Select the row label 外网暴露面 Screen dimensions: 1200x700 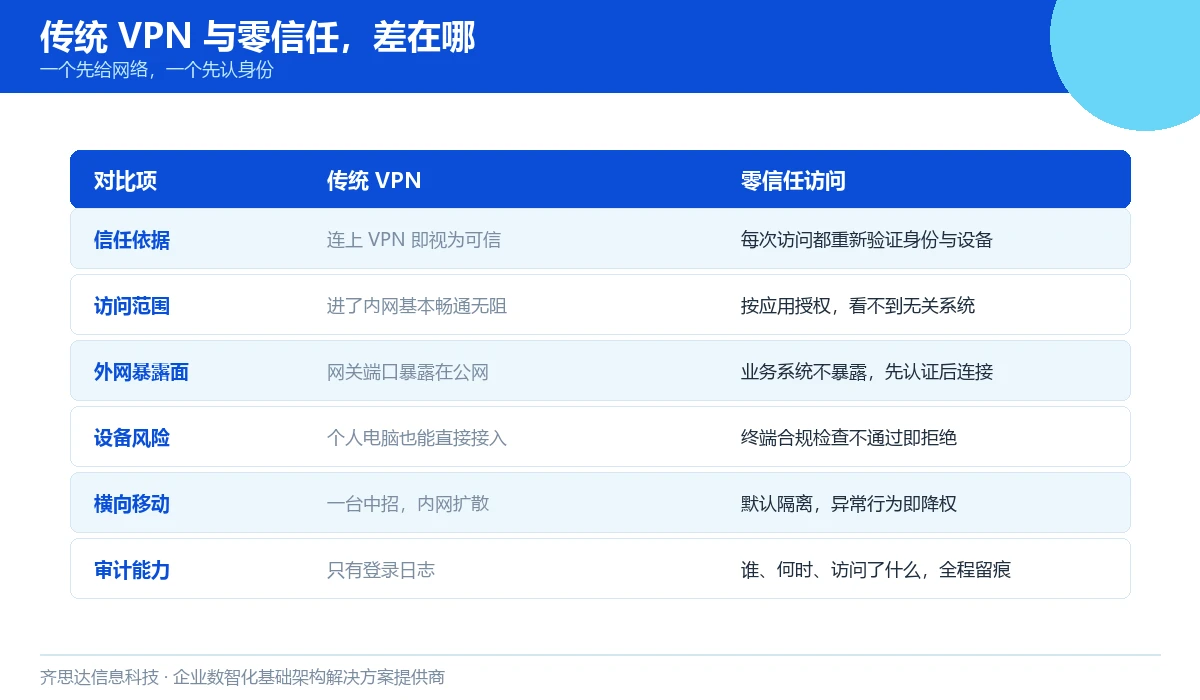(141, 372)
